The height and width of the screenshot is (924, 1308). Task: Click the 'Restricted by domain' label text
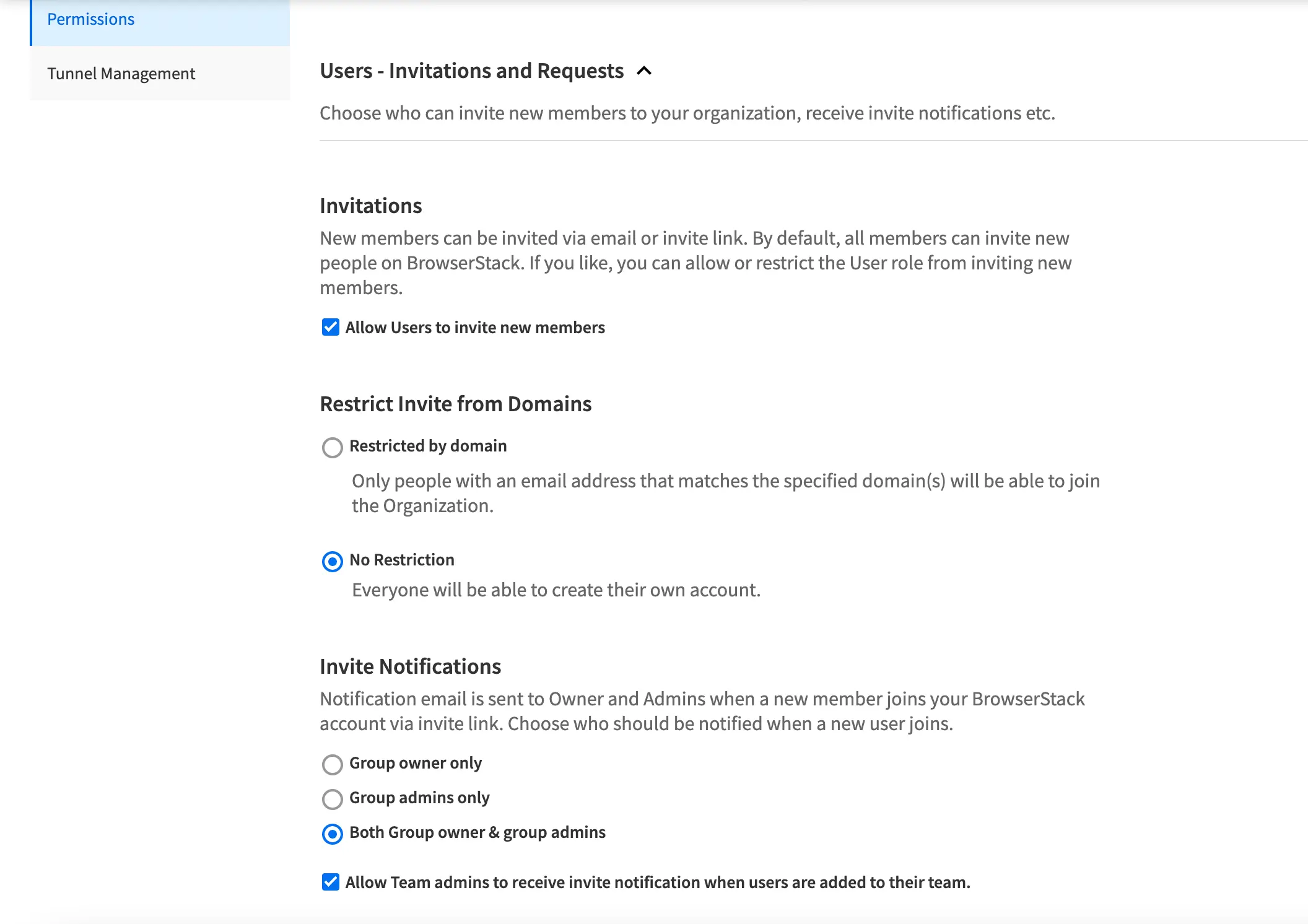coord(428,446)
